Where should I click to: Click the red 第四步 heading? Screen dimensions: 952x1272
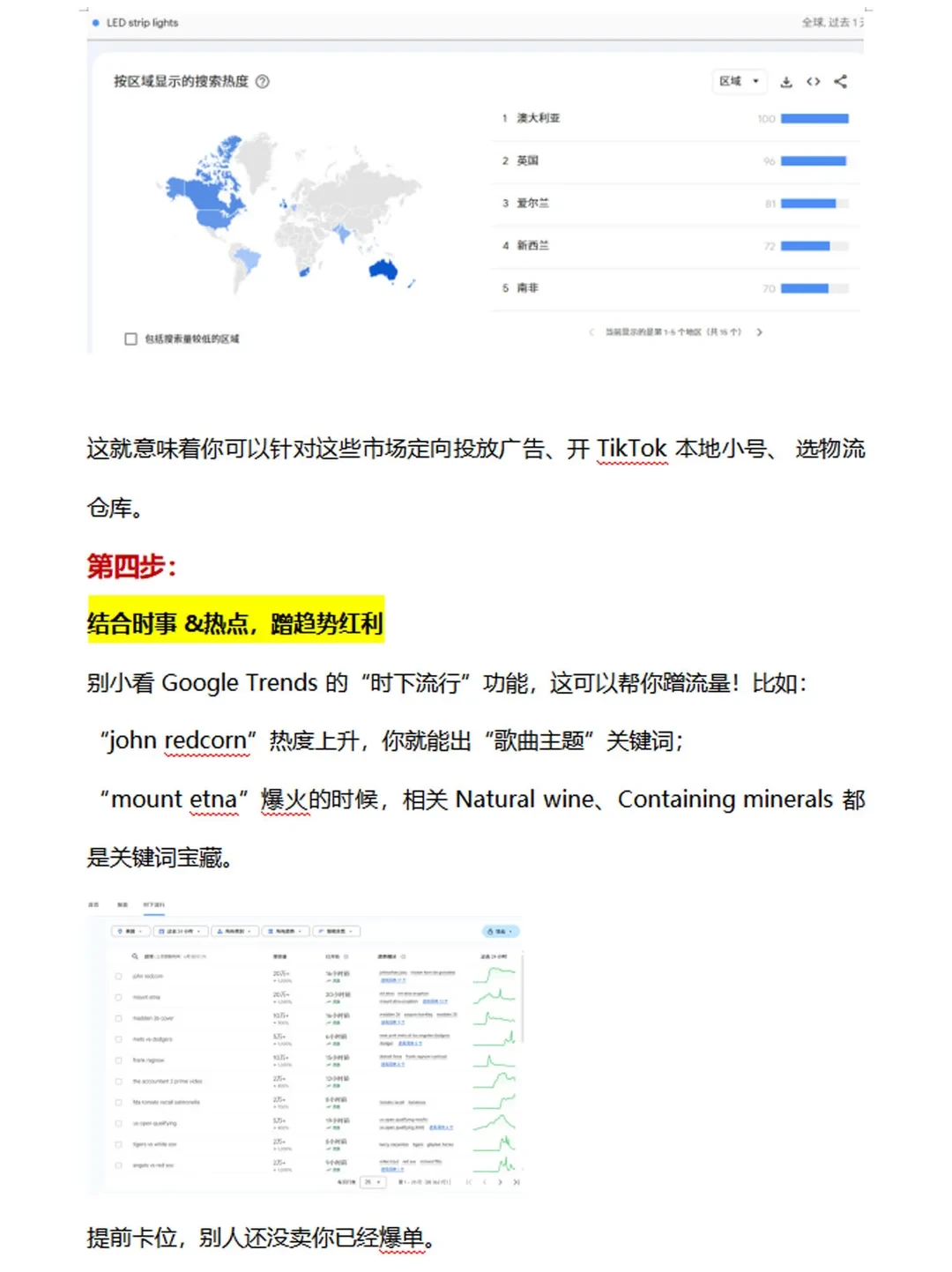(131, 566)
